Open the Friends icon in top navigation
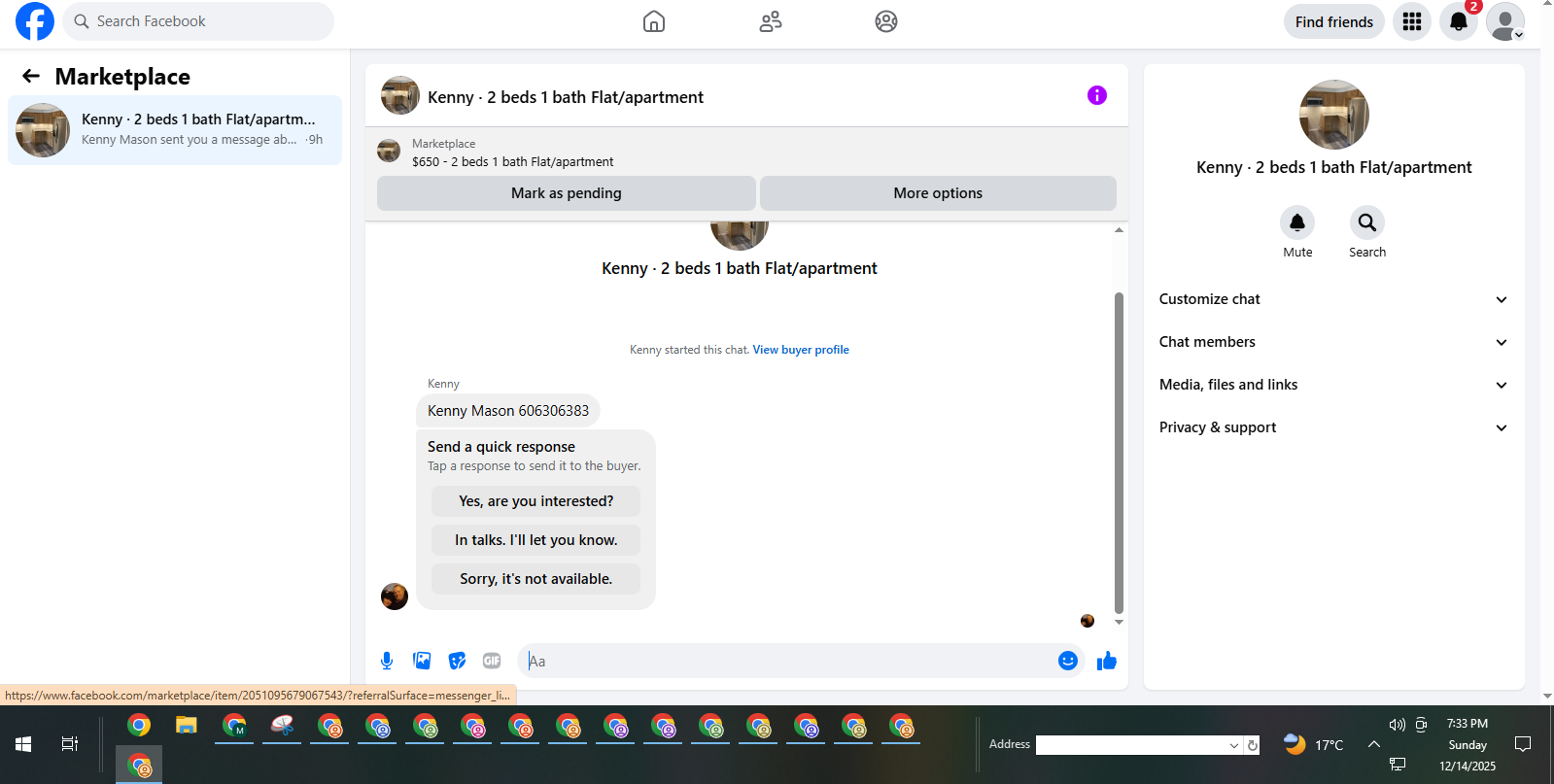 771,21
